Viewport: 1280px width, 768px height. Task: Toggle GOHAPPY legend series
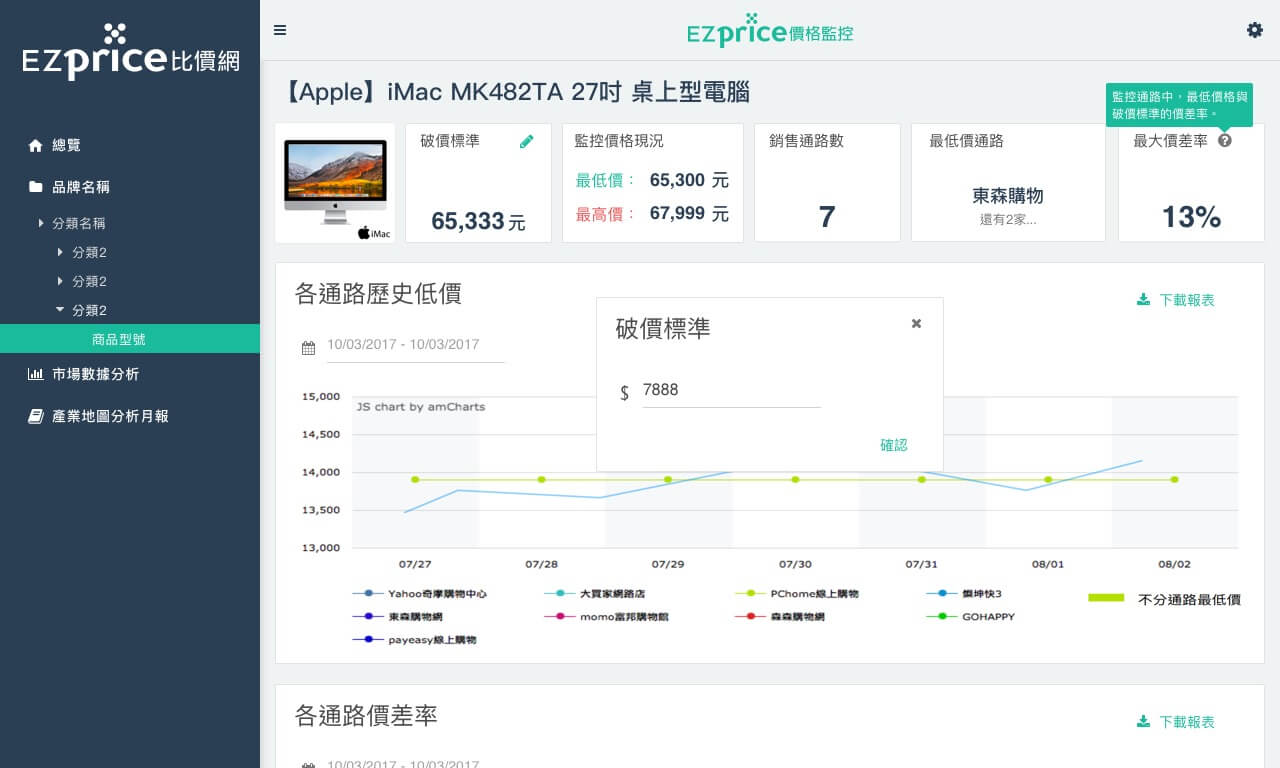tap(970, 617)
